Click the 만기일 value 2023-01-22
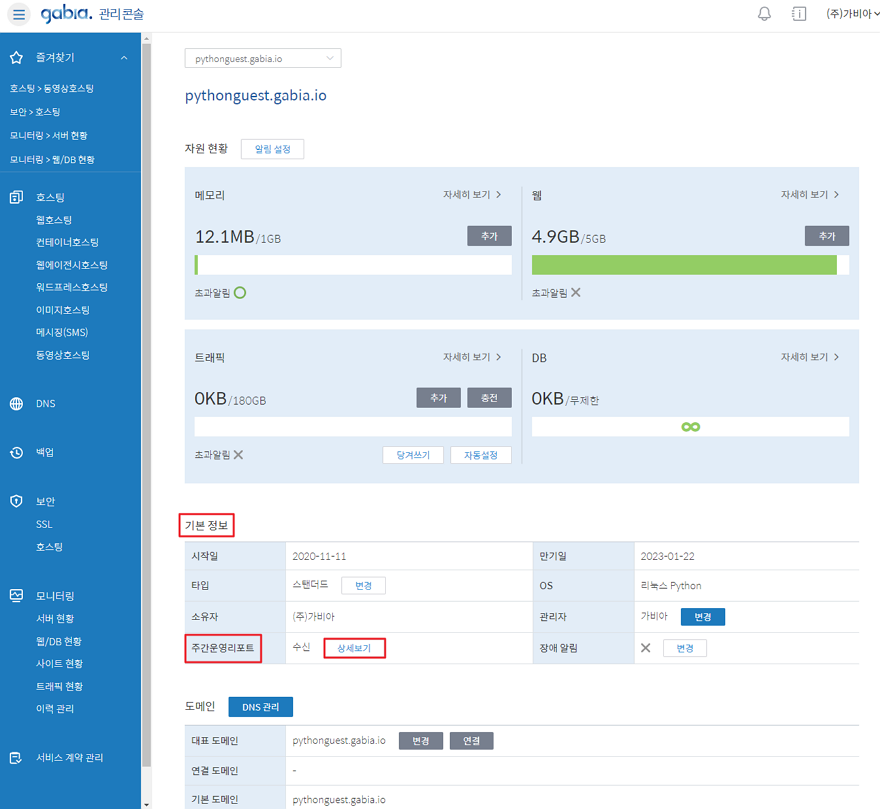Screen dimensions: 880x809 point(667,556)
